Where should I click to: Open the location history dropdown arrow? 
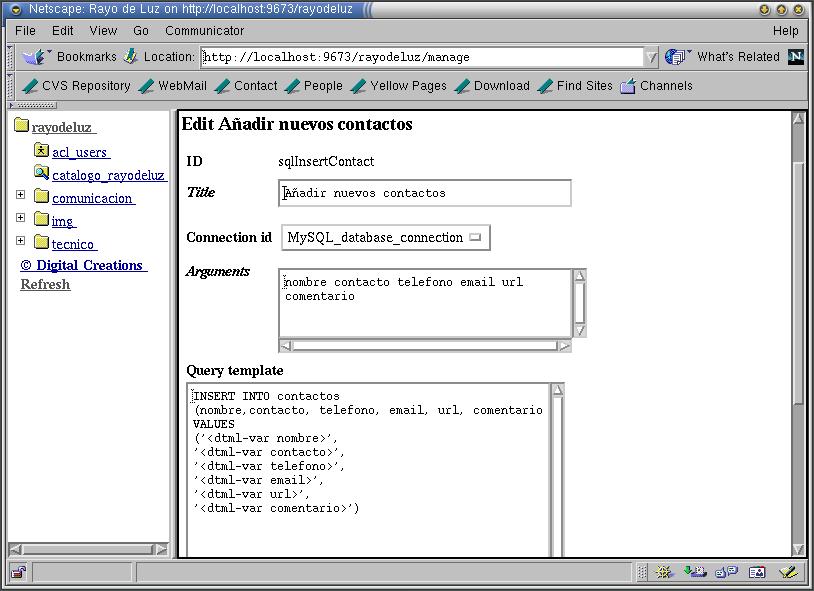[x=651, y=57]
